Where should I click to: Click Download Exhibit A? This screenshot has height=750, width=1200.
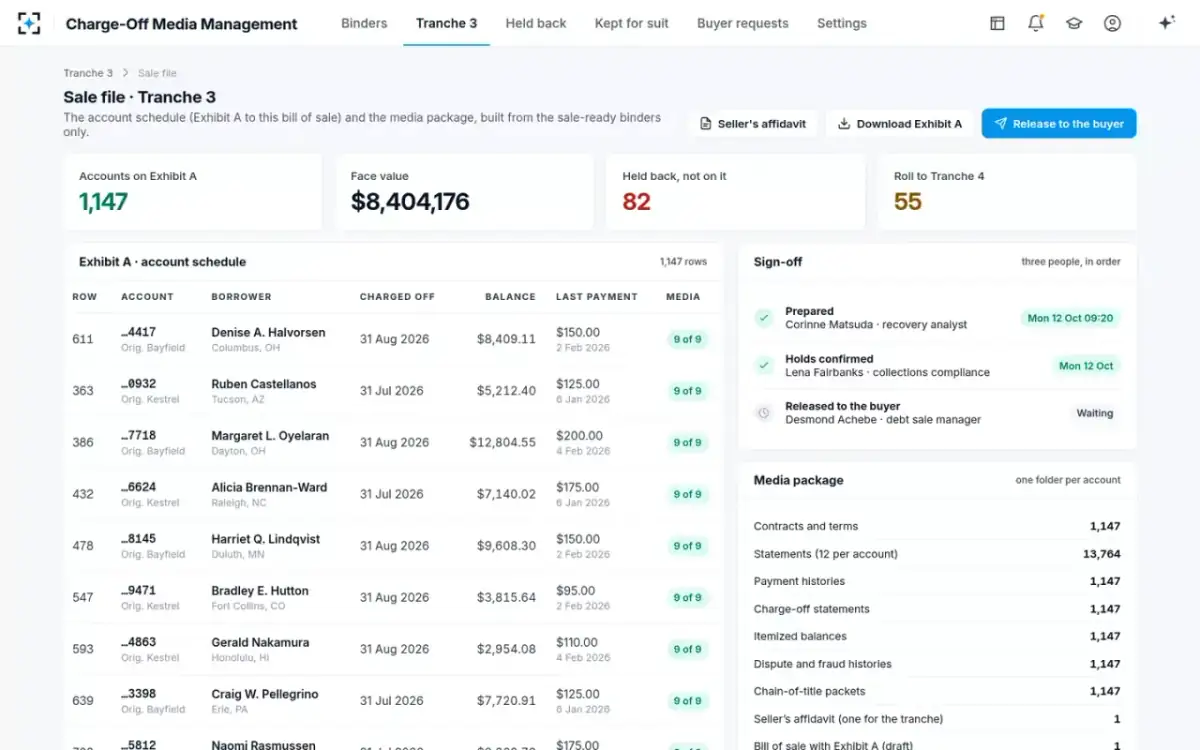tap(899, 124)
